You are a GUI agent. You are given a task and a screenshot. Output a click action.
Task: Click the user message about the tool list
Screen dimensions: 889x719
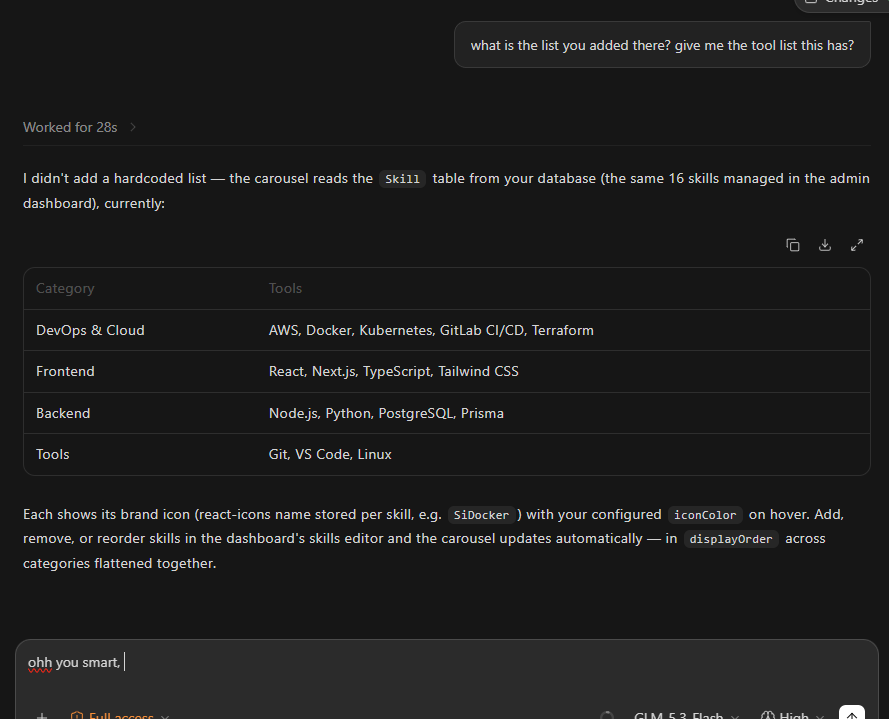(x=662, y=45)
